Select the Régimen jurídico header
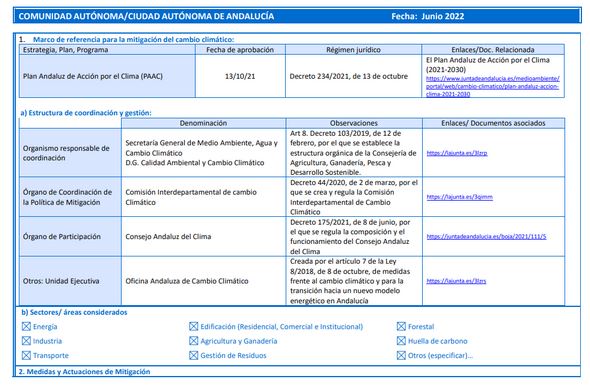This screenshot has width=590, height=387. (353, 50)
